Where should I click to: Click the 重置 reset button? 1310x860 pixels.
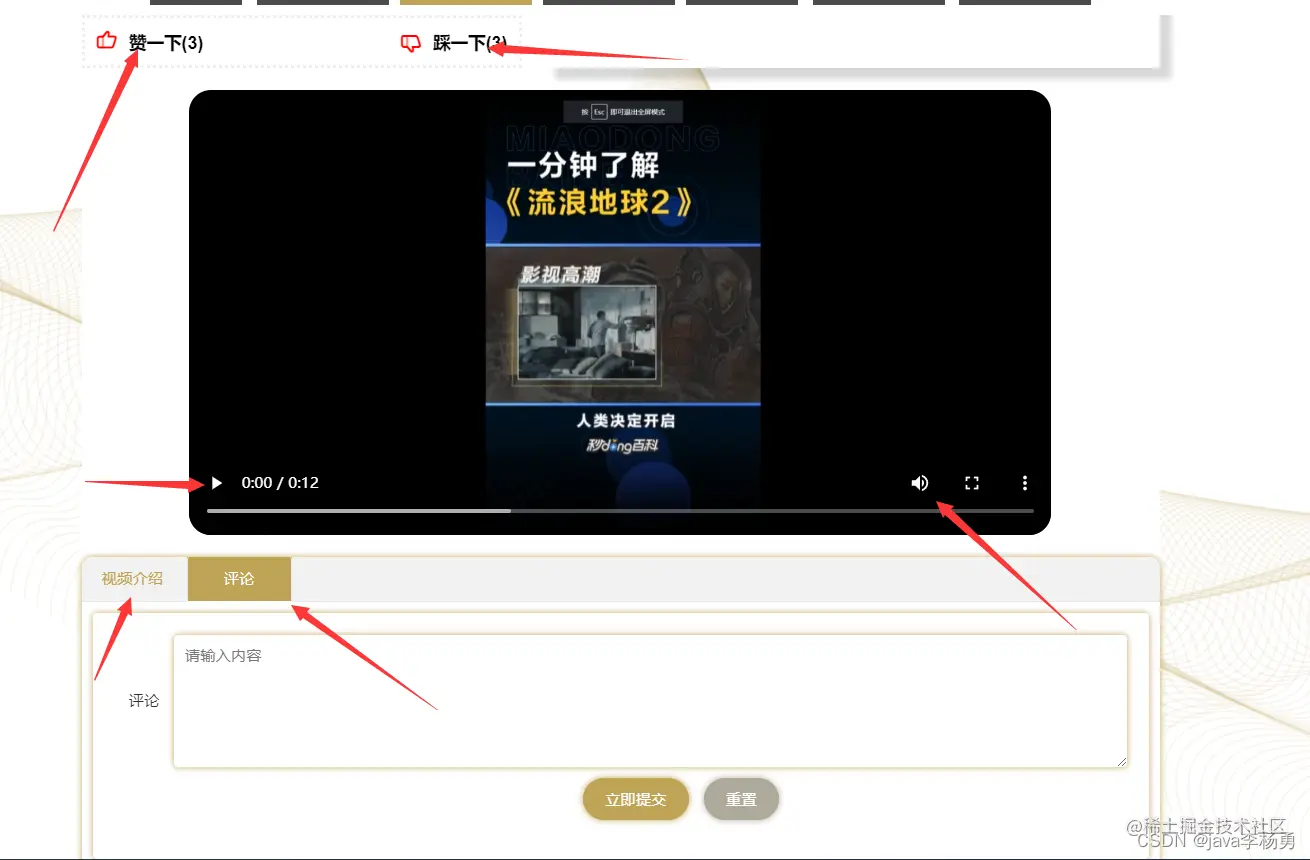click(741, 799)
